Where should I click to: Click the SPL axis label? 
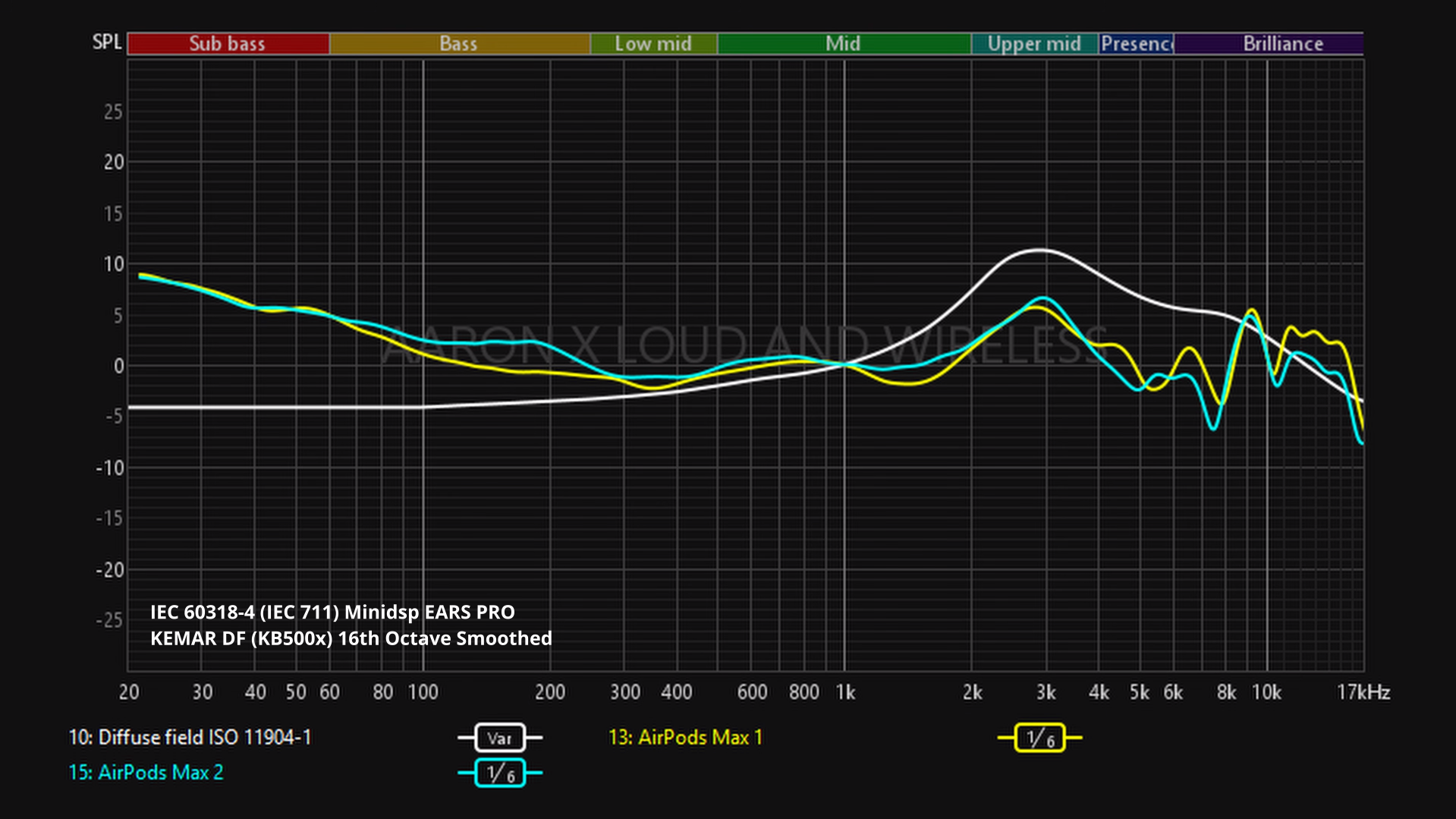[x=107, y=42]
